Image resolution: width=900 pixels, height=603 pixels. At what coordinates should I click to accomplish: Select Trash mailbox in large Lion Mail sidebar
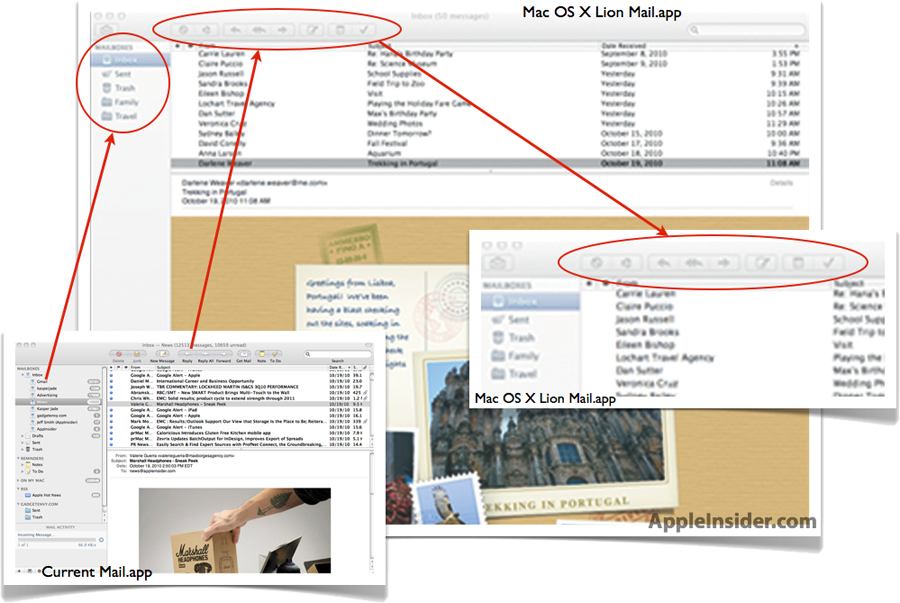(x=119, y=88)
